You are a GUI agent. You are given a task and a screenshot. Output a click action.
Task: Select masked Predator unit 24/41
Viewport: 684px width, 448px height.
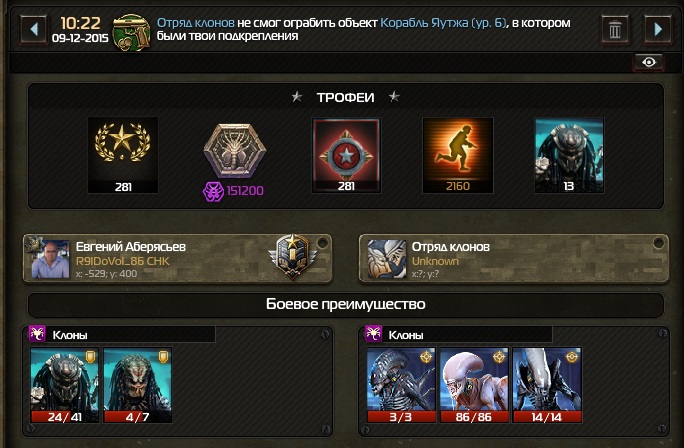65,385
